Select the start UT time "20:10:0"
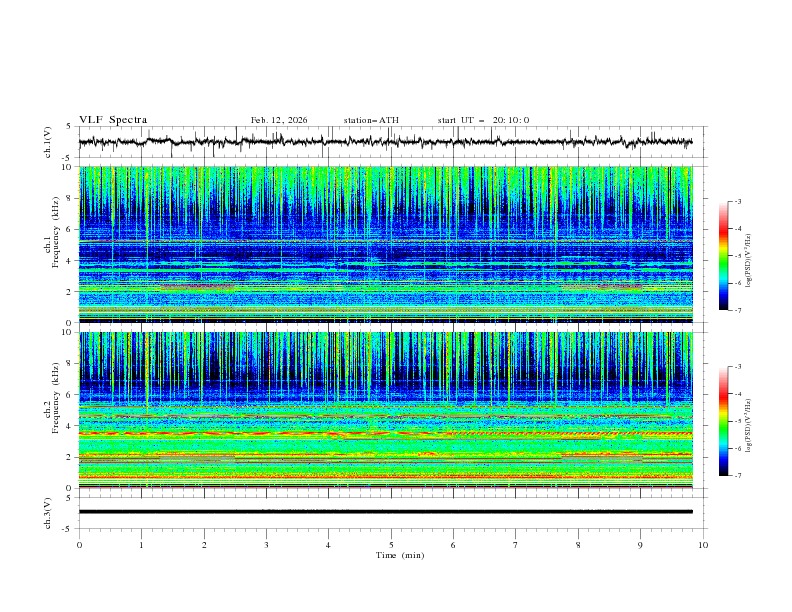This screenshot has width=792, height=612. click(510, 120)
